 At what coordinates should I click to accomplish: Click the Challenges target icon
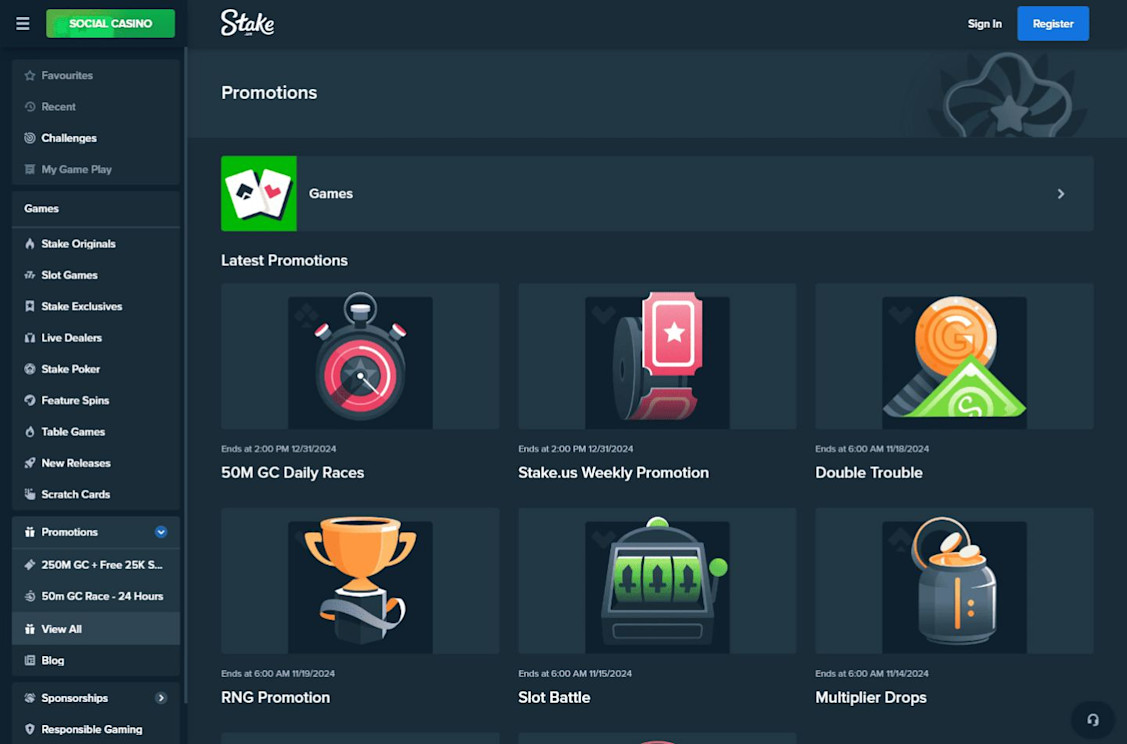29,138
